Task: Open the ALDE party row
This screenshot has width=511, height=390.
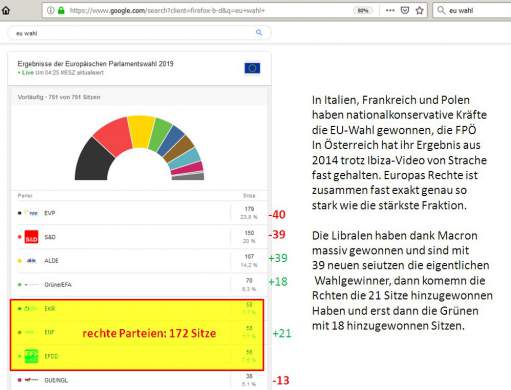Action: pyautogui.click(x=139, y=261)
